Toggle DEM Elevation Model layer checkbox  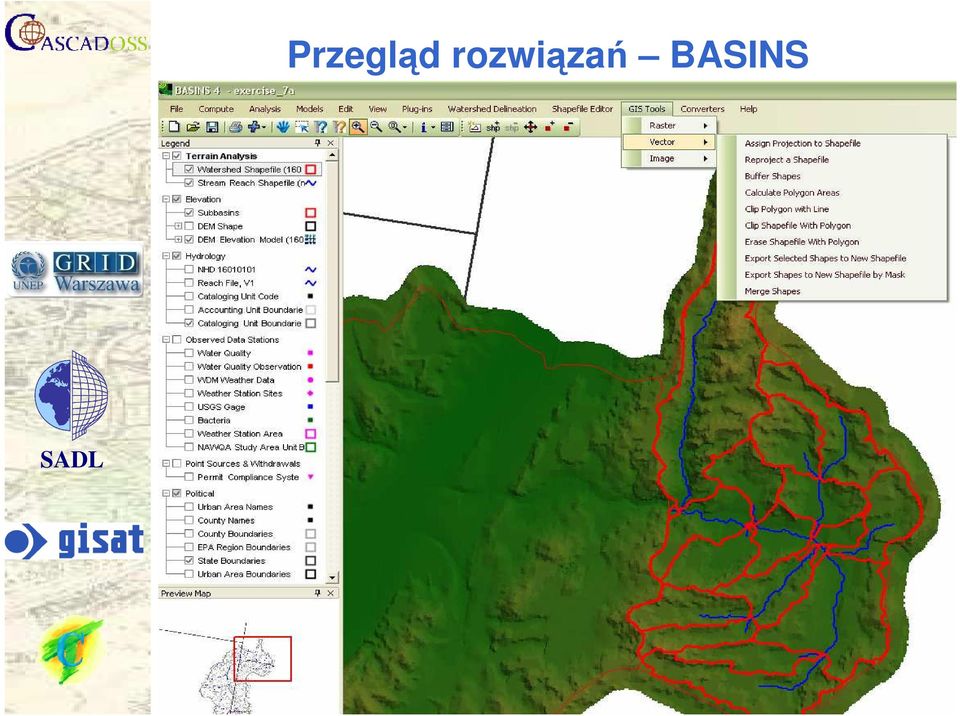point(189,239)
